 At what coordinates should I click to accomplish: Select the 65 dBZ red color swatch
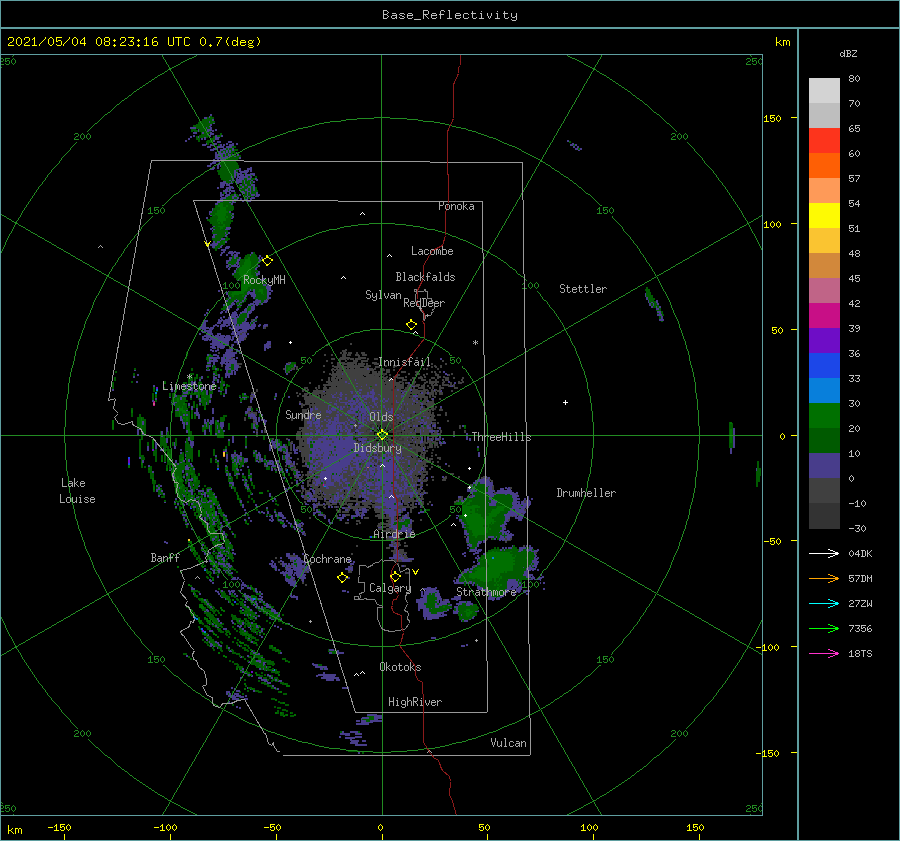pos(824,140)
